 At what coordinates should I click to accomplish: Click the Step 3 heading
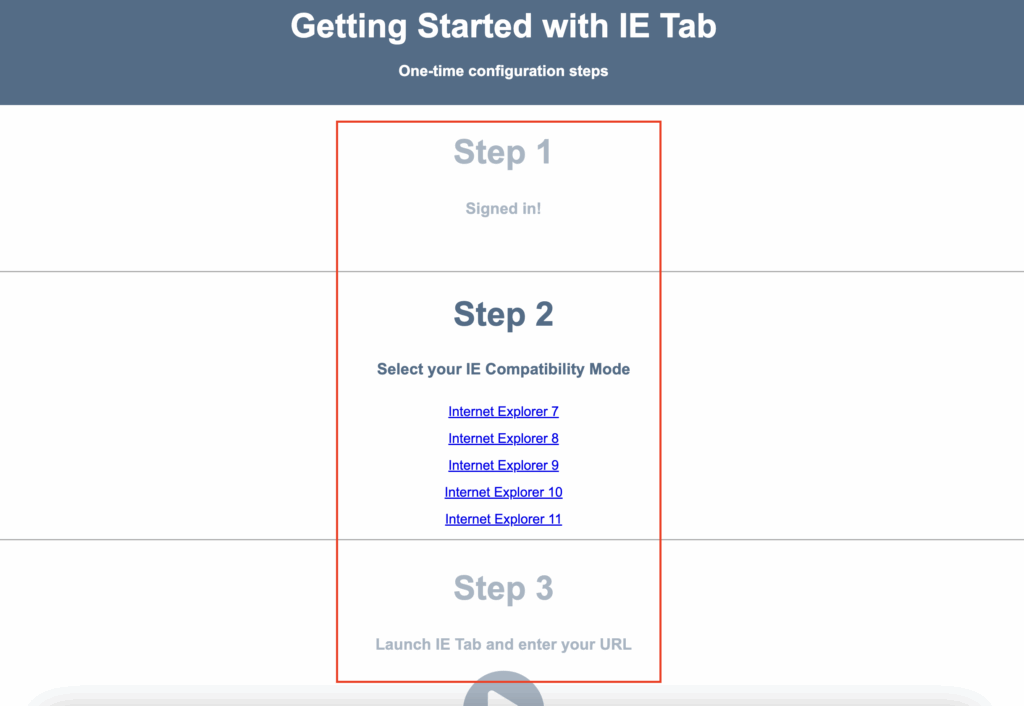pos(503,588)
